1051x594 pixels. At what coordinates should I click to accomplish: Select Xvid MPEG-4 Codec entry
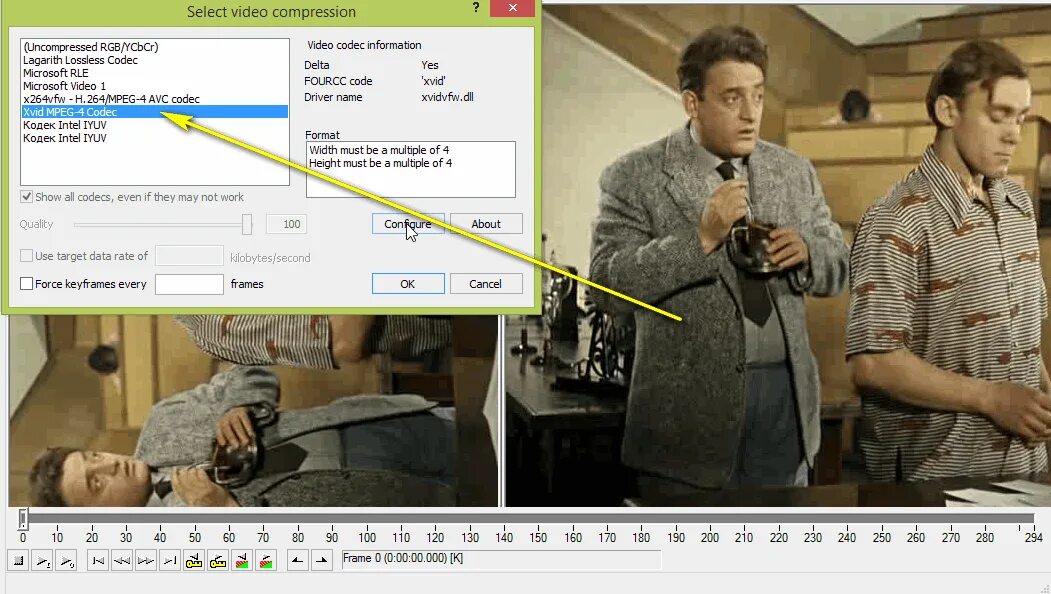[x=155, y=112]
